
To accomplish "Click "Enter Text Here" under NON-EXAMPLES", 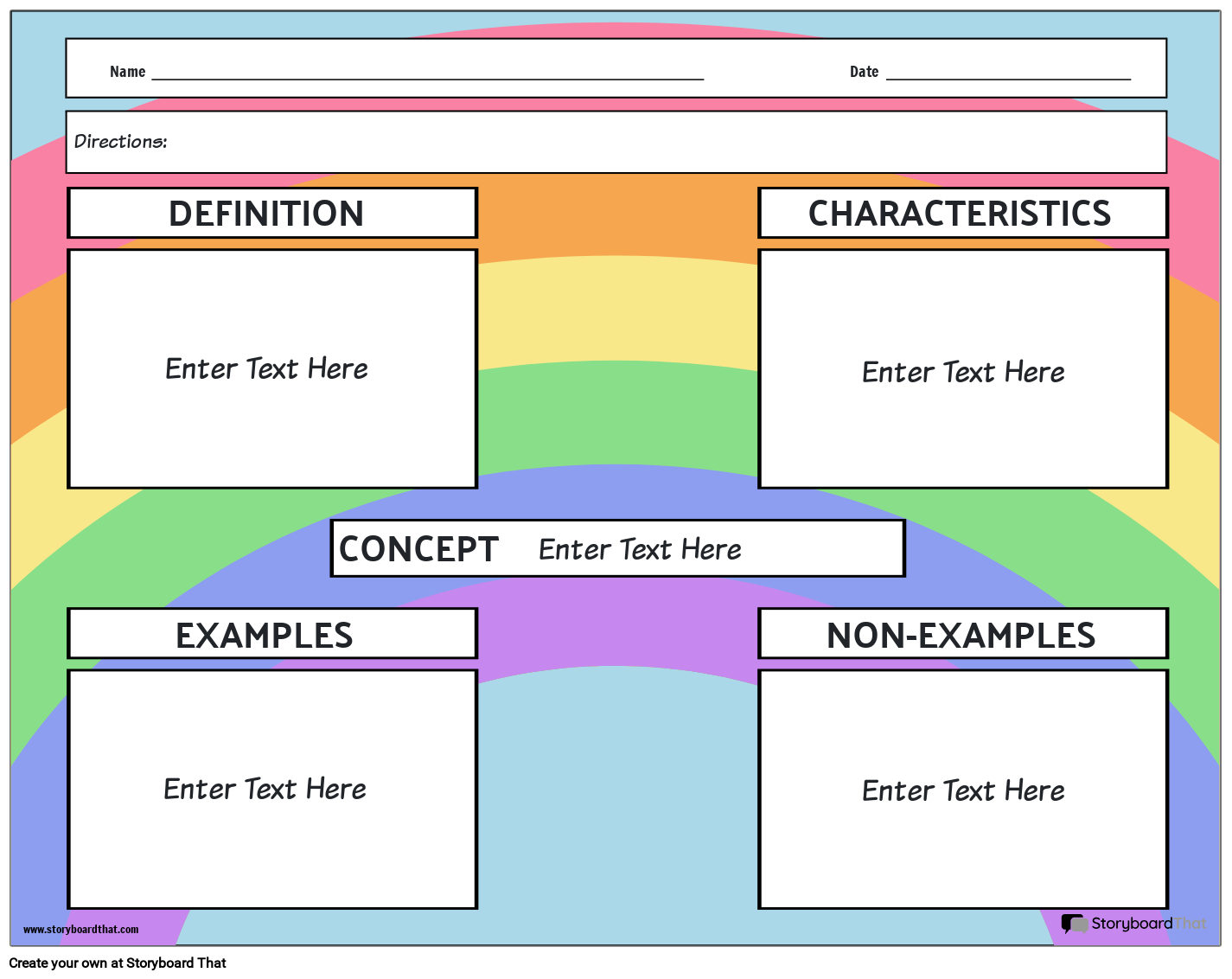I will pyautogui.click(x=963, y=791).
